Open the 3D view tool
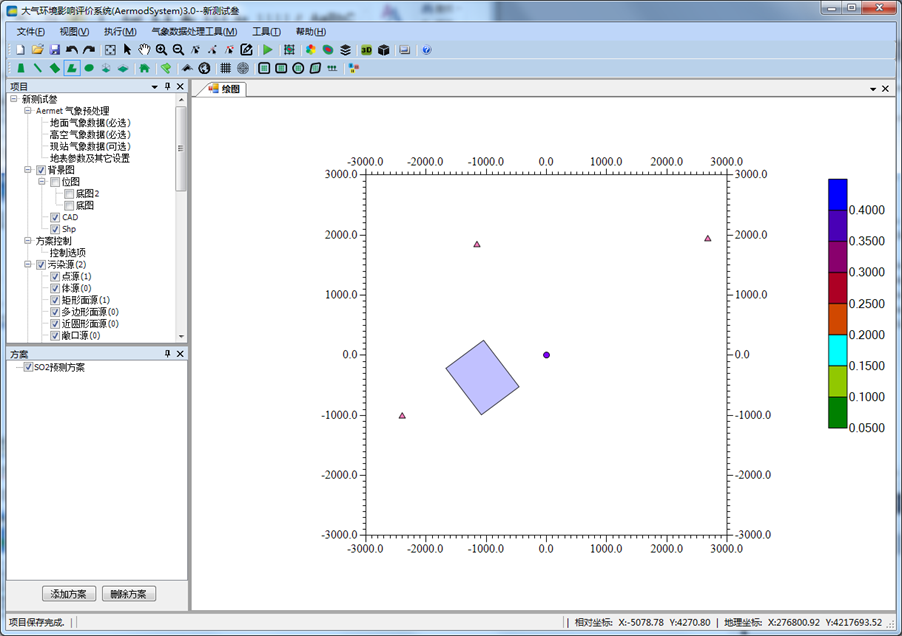 pos(366,49)
